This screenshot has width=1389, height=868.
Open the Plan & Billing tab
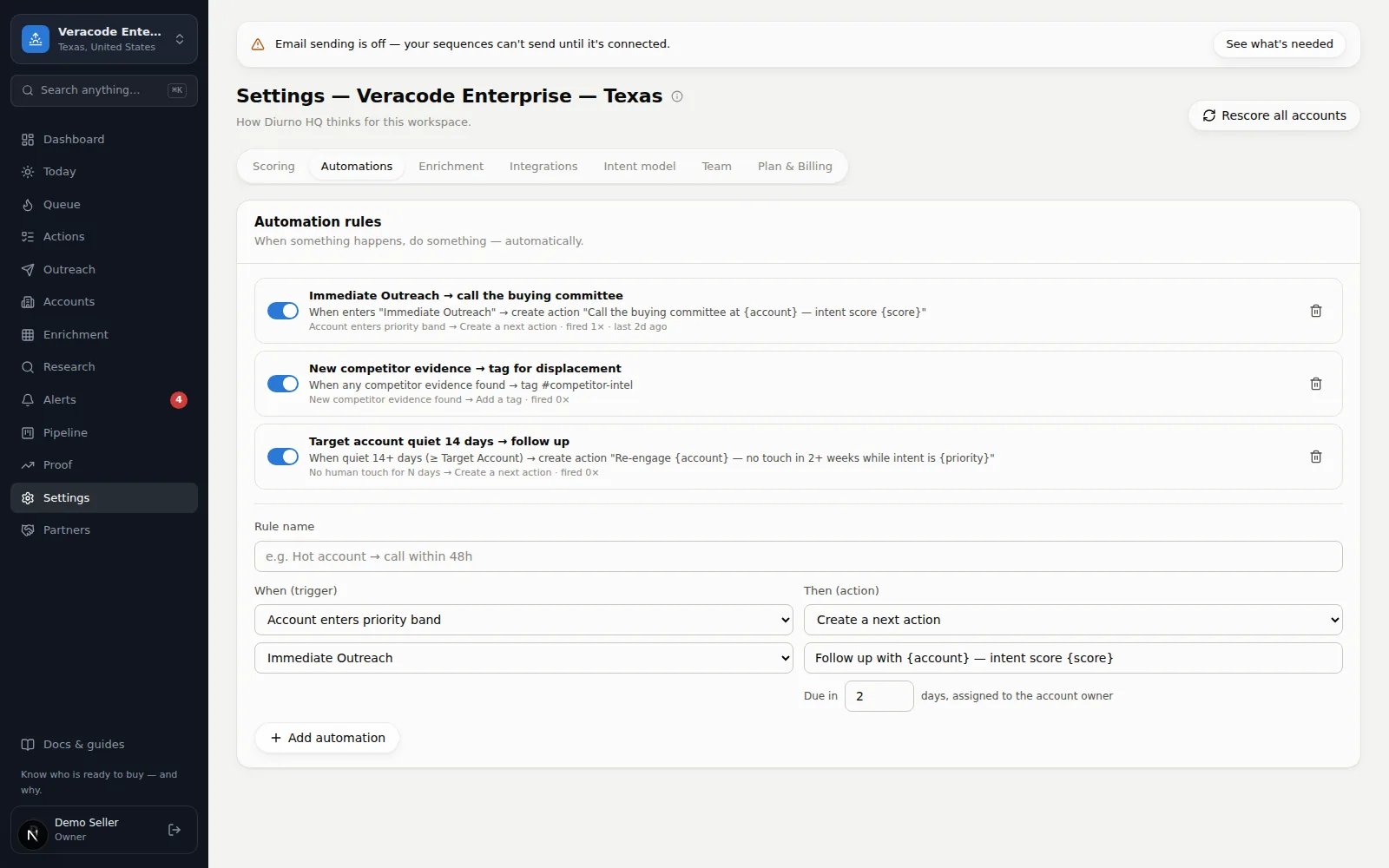pyautogui.click(x=794, y=167)
